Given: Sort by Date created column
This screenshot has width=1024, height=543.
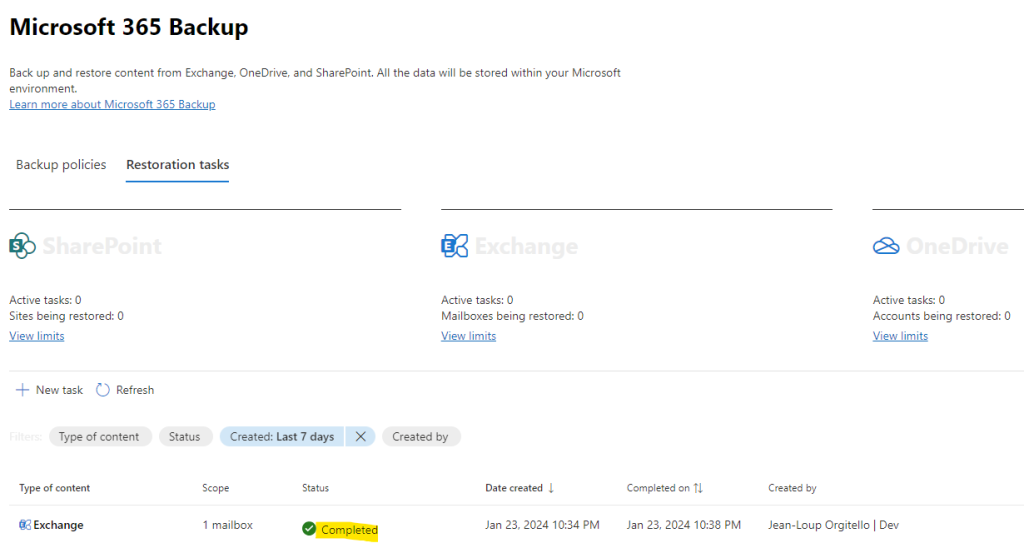Looking at the screenshot, I should click(514, 488).
